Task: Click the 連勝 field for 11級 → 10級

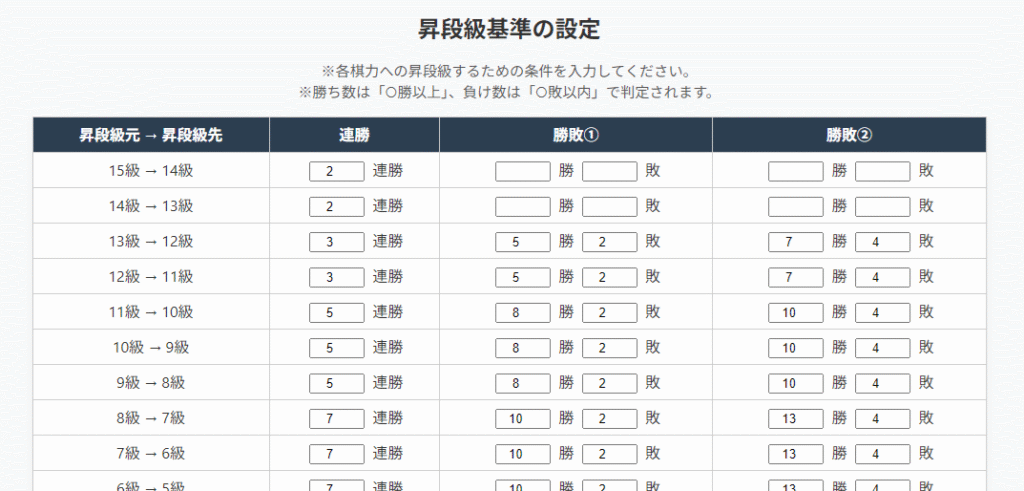Action: [337, 313]
